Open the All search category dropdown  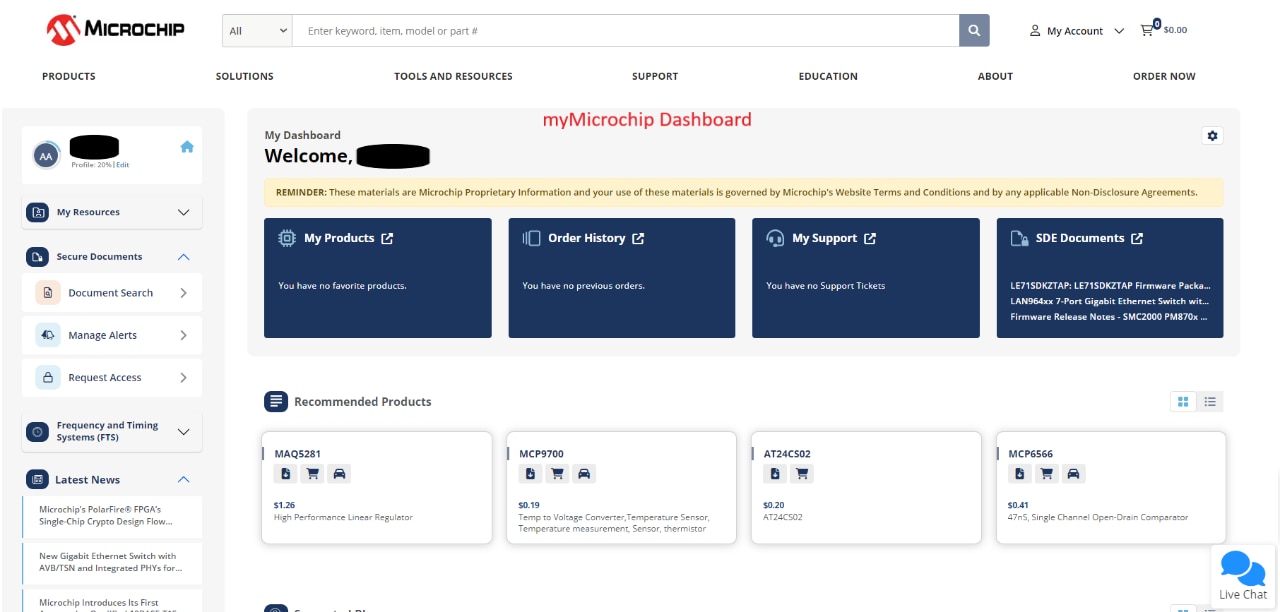click(x=256, y=30)
